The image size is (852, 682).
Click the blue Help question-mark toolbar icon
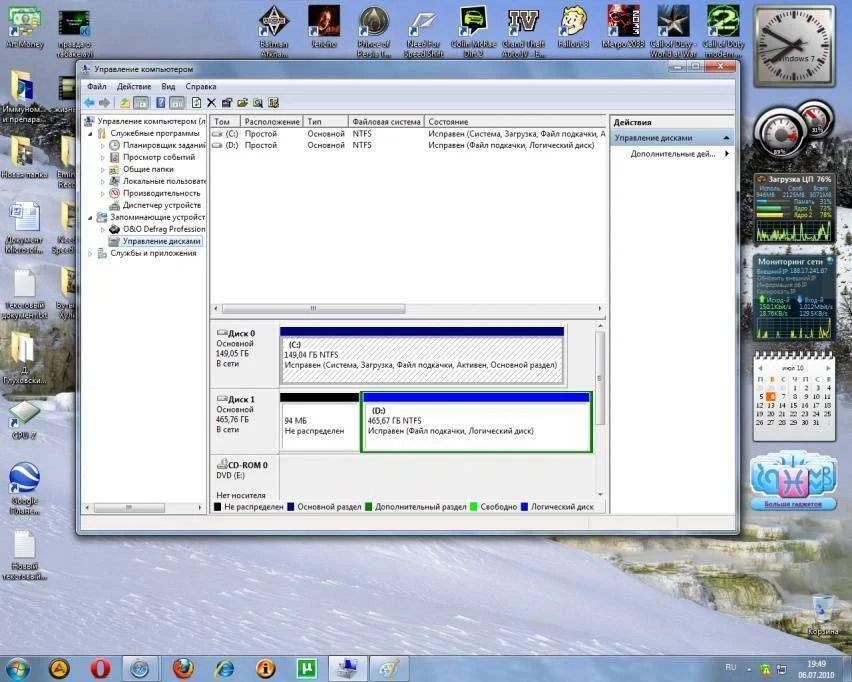point(160,103)
